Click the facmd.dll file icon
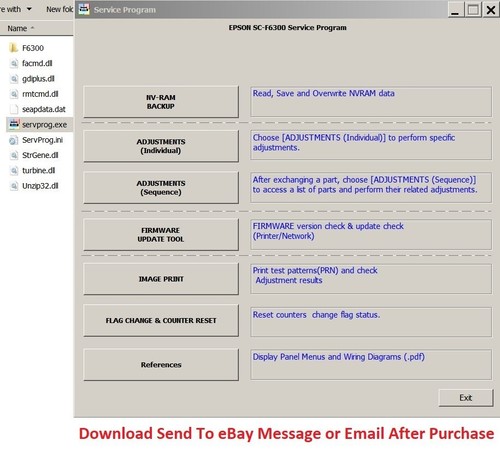500x452 pixels. 14,63
